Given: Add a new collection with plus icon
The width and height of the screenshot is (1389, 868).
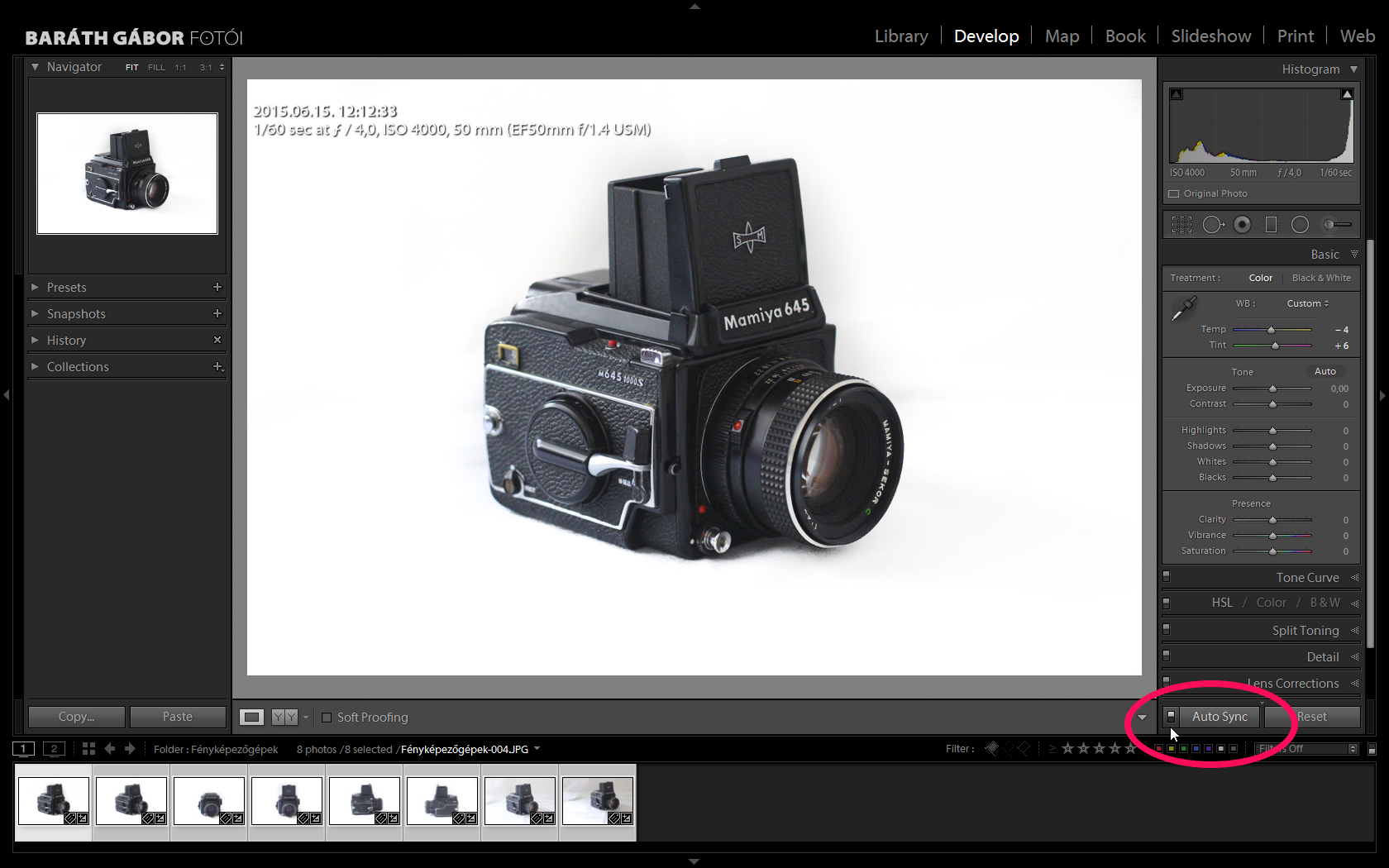Looking at the screenshot, I should tap(218, 366).
